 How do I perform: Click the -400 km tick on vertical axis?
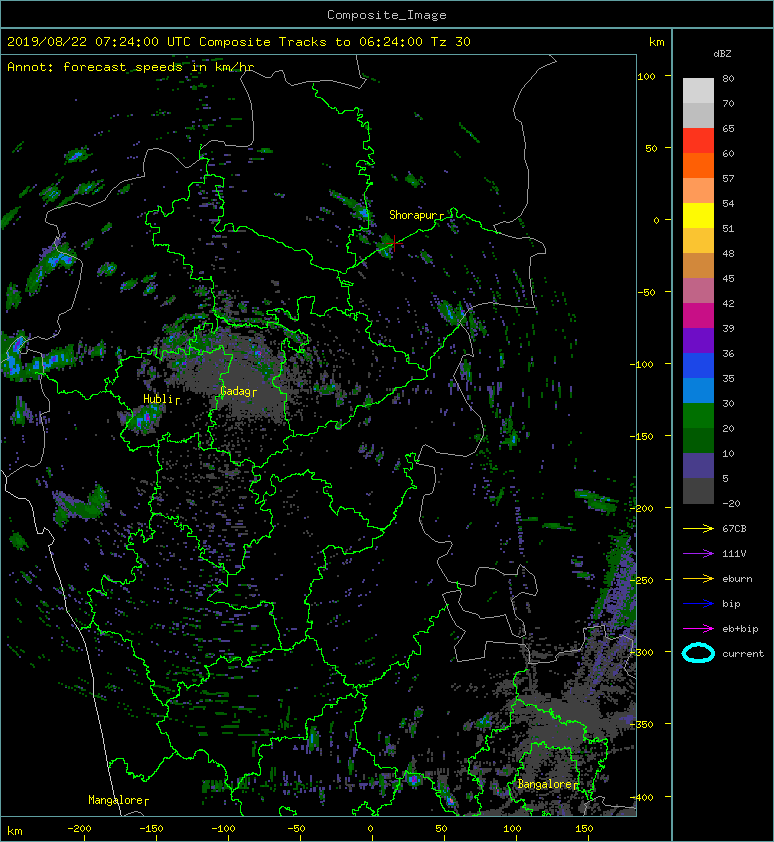(642, 797)
